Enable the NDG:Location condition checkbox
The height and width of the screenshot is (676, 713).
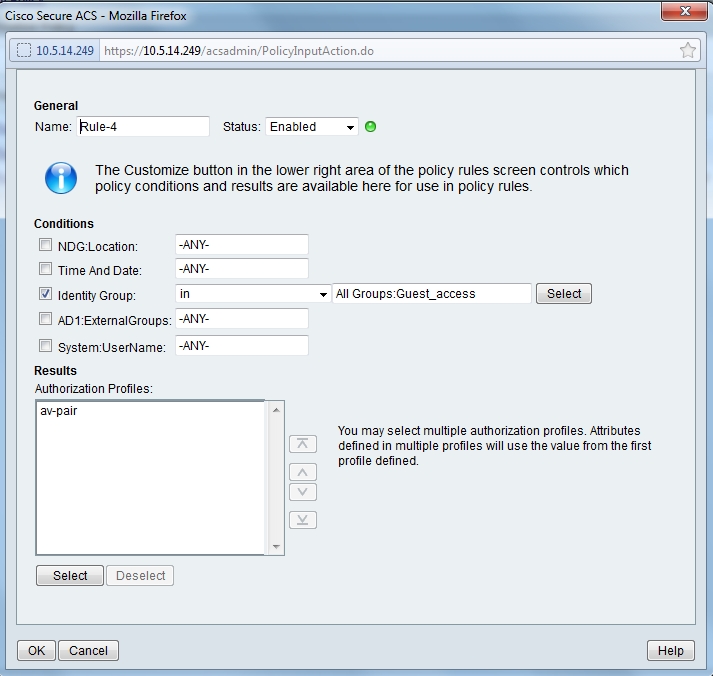[45, 245]
